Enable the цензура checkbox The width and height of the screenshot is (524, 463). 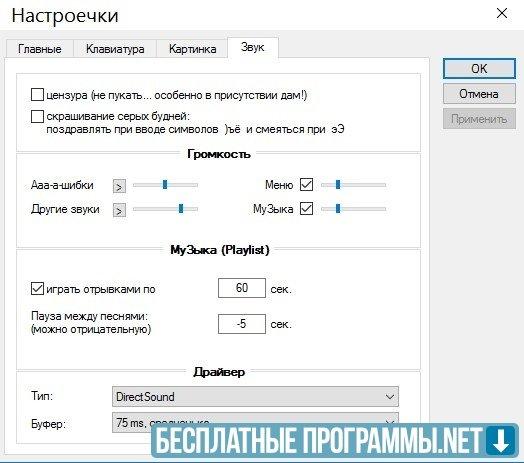pos(37,95)
